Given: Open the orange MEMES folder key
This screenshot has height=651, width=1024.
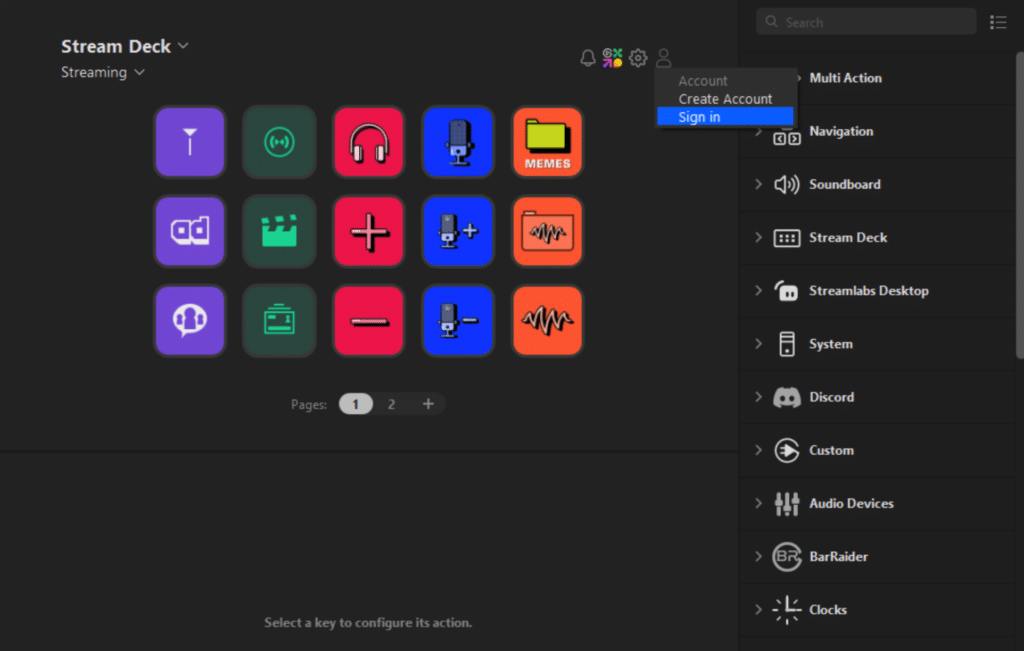Looking at the screenshot, I should pyautogui.click(x=547, y=142).
